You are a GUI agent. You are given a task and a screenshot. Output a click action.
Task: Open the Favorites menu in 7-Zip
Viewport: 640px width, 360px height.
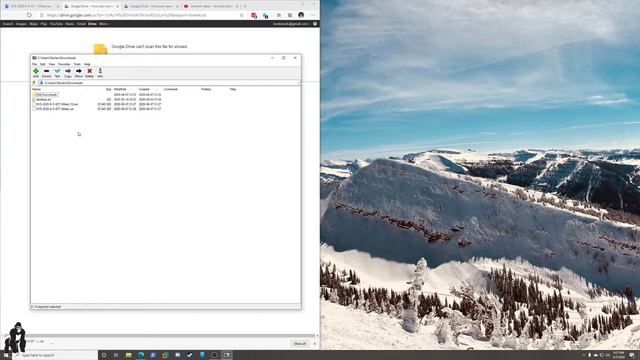point(64,64)
